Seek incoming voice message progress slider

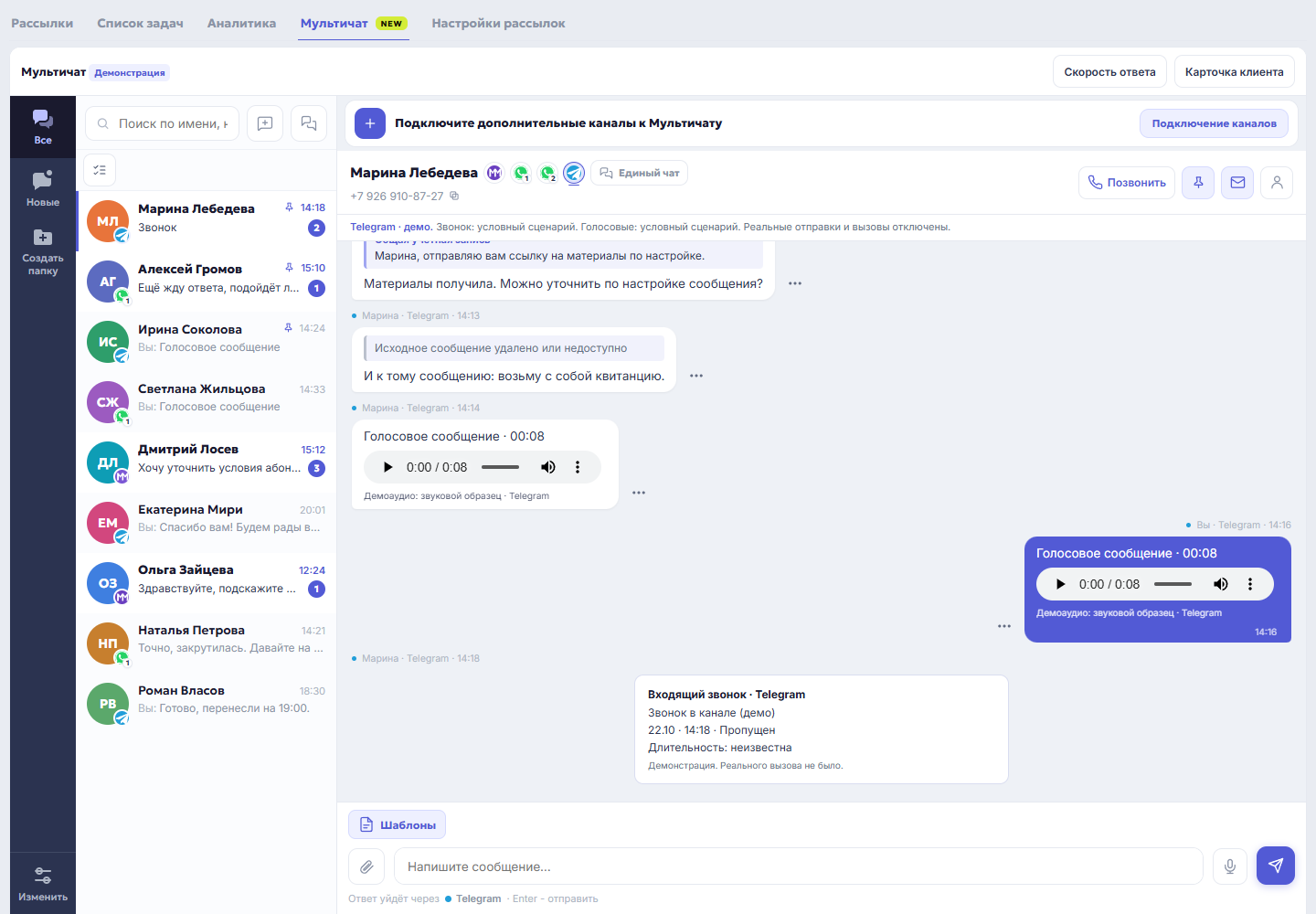pos(500,467)
